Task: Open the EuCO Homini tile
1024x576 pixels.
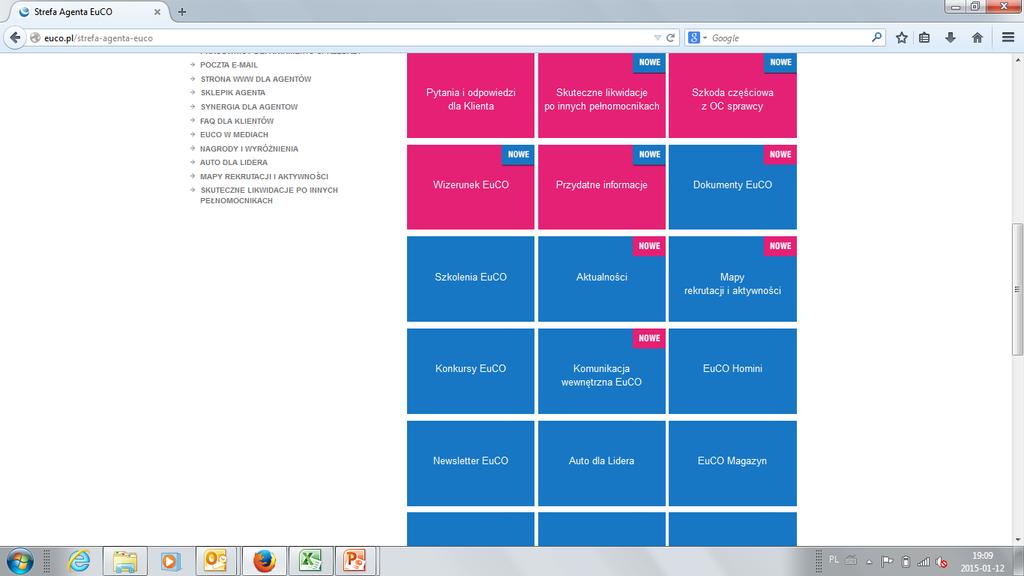Action: (x=733, y=371)
